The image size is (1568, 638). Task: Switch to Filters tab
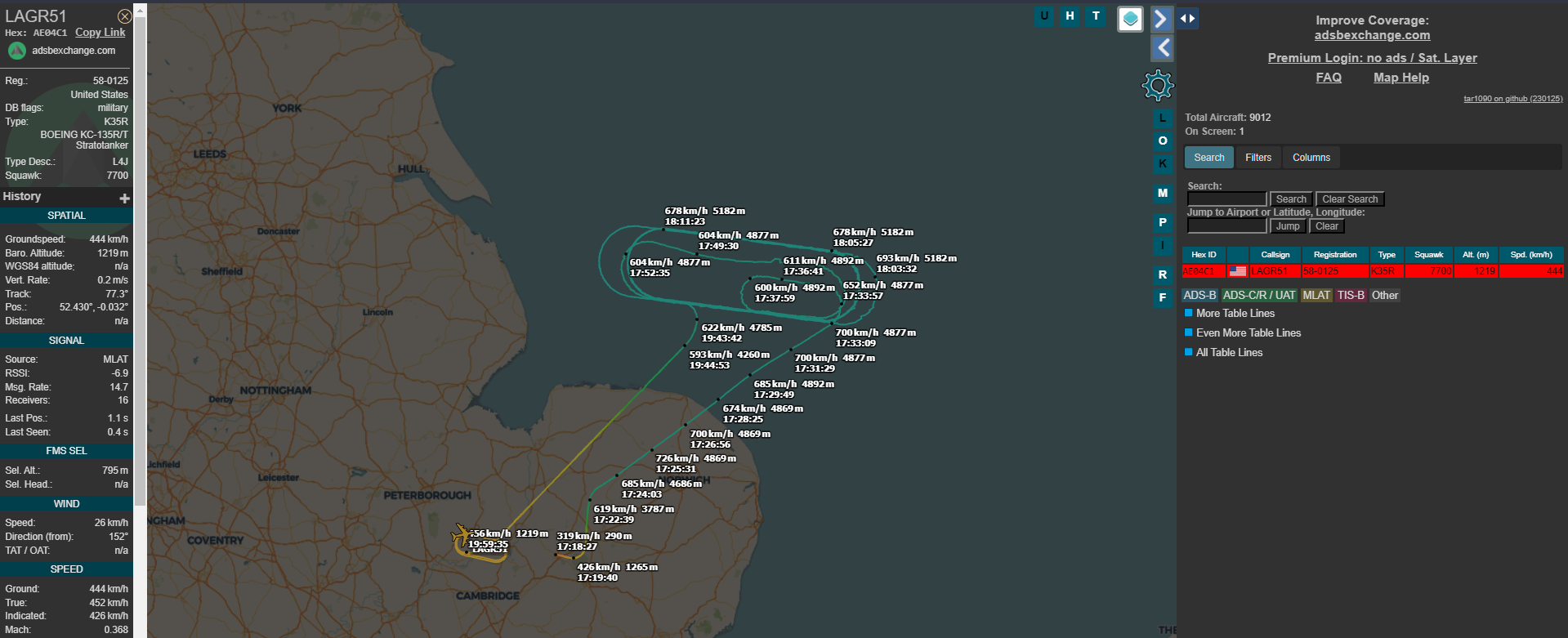1258,158
